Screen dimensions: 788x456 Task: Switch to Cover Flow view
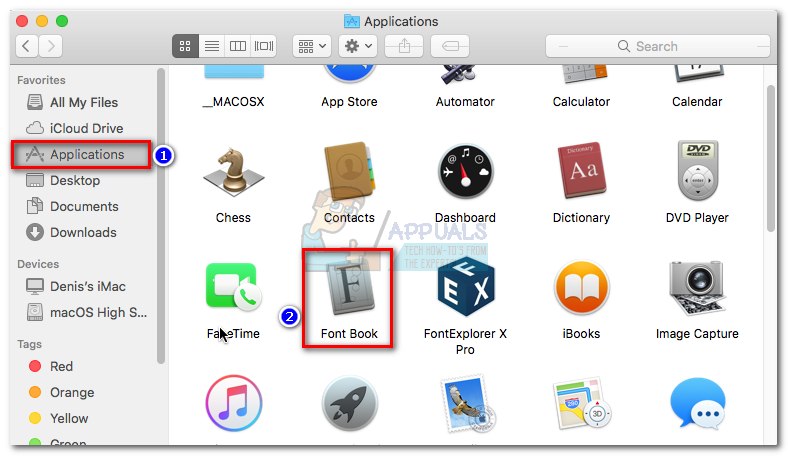pyautogui.click(x=264, y=46)
